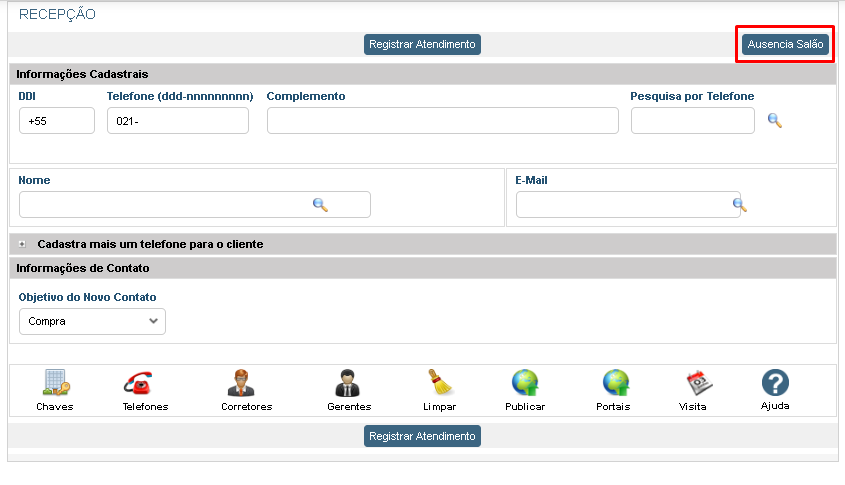
Task: Click the Telefones red phone icon
Action: pyautogui.click(x=137, y=383)
